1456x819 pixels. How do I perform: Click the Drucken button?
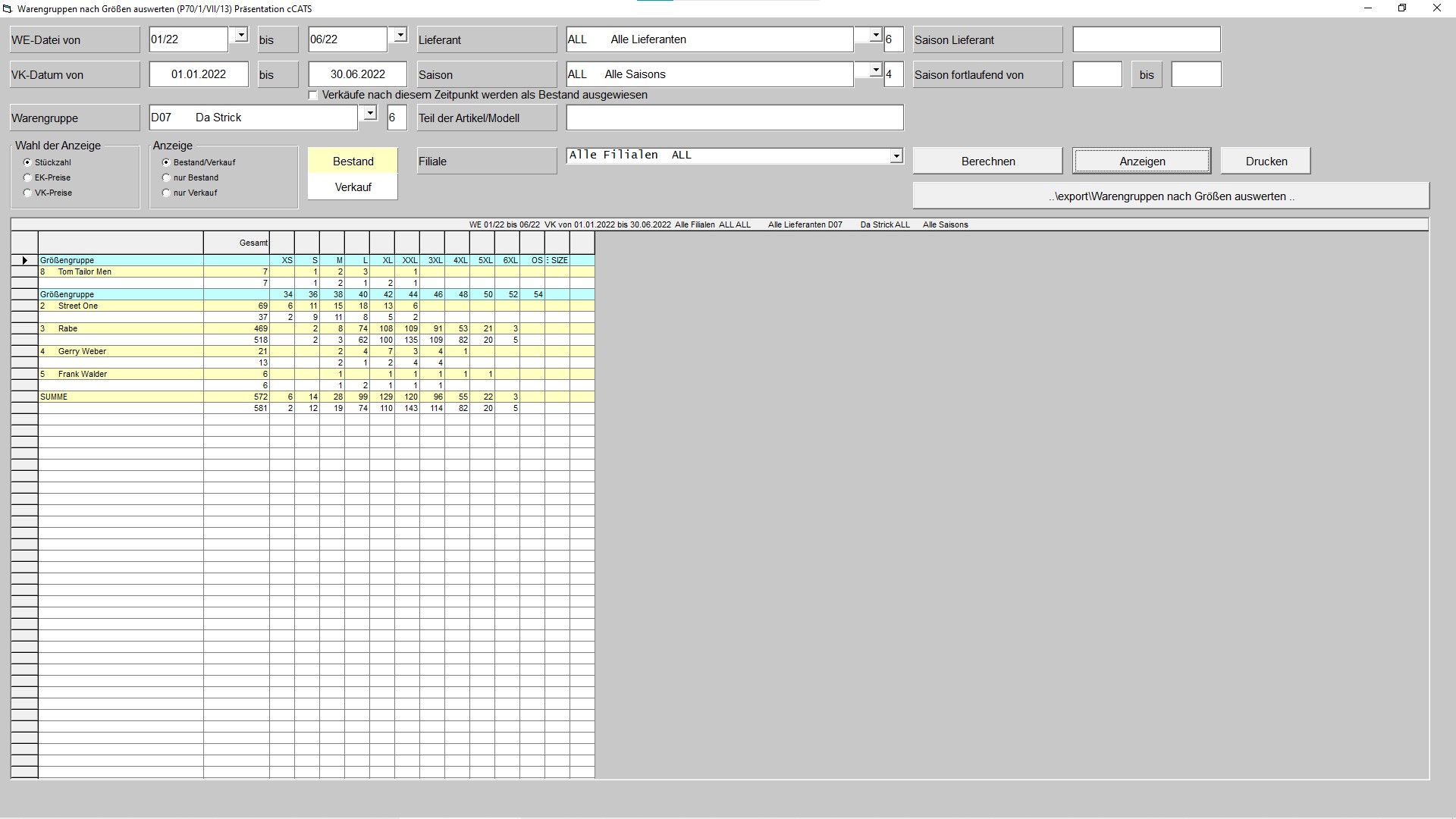pyautogui.click(x=1266, y=161)
